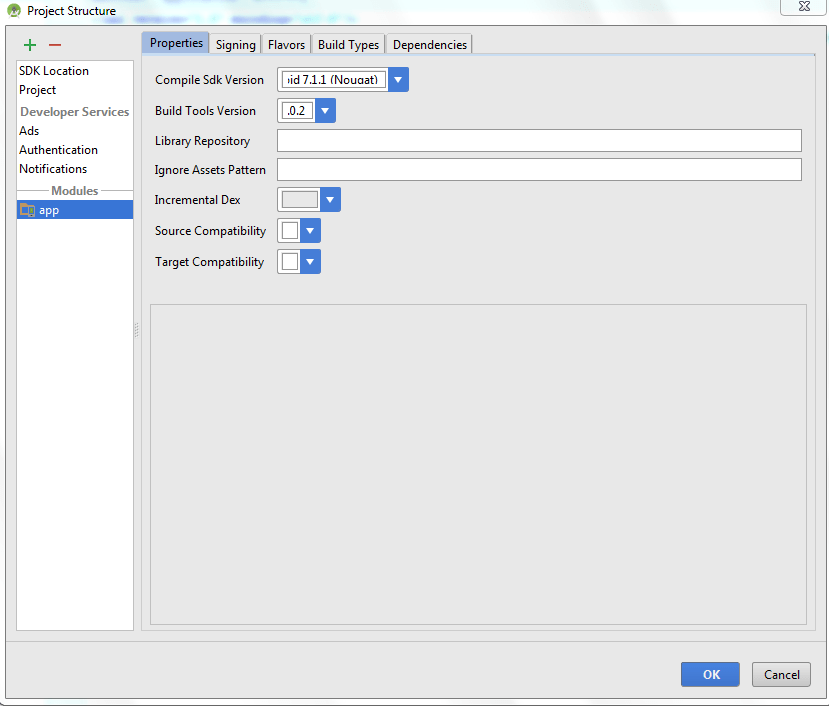Switch to the Signing tab
This screenshot has width=829, height=706.
pos(235,45)
